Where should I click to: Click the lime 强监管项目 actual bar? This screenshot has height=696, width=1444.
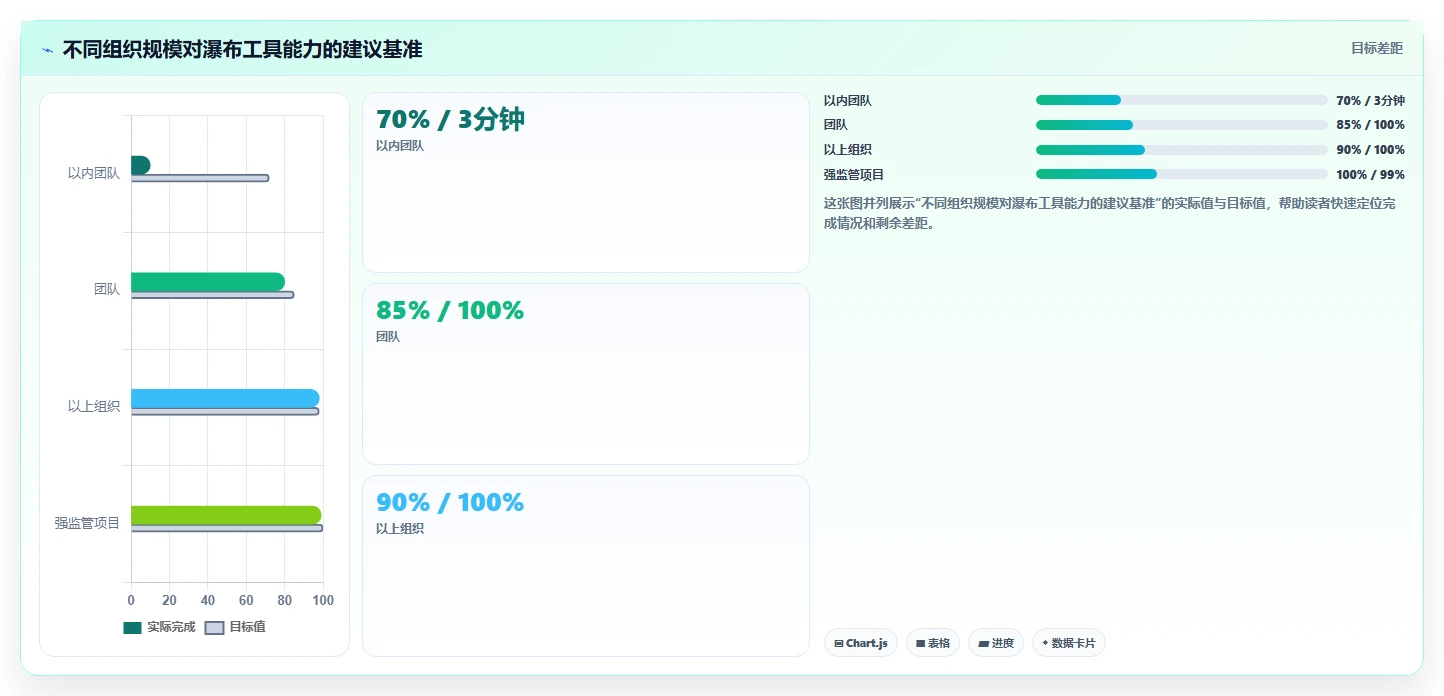(x=226, y=515)
